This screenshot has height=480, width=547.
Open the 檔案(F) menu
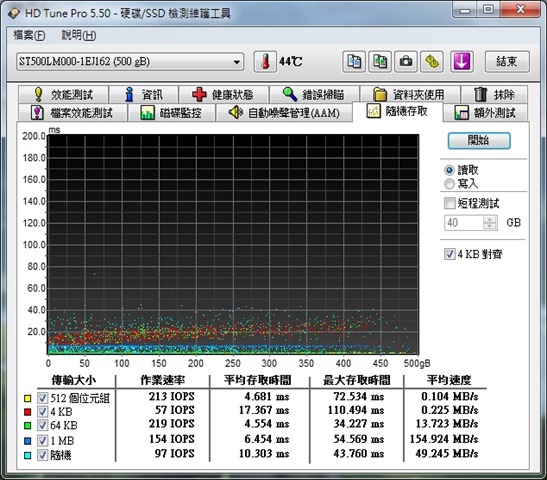[x=29, y=35]
